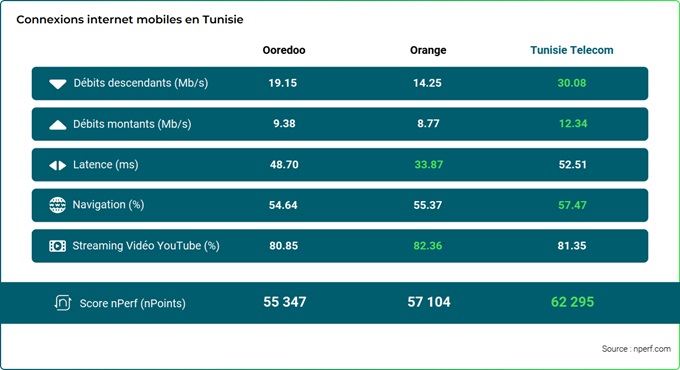This screenshot has height=370, width=680.
Task: Click Orange nPerf score 57 104
Action: [428, 302]
